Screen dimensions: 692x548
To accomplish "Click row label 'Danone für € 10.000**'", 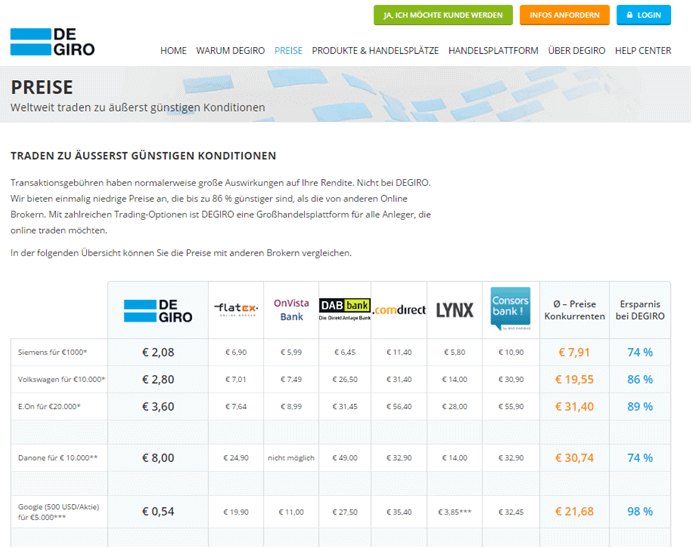I will (58, 458).
